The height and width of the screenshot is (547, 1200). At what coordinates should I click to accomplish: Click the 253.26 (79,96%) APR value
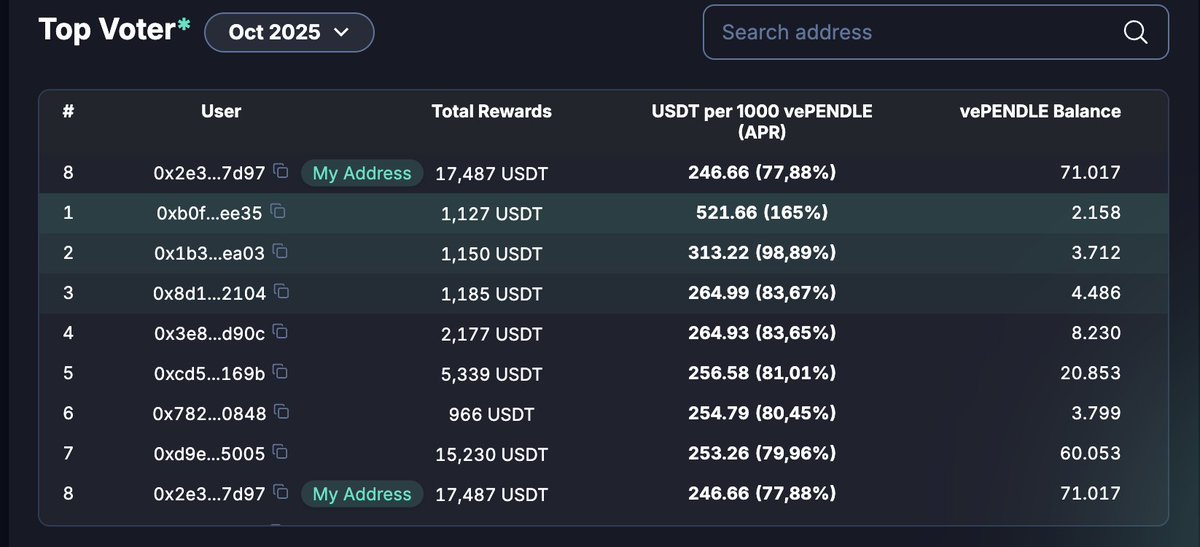(762, 453)
